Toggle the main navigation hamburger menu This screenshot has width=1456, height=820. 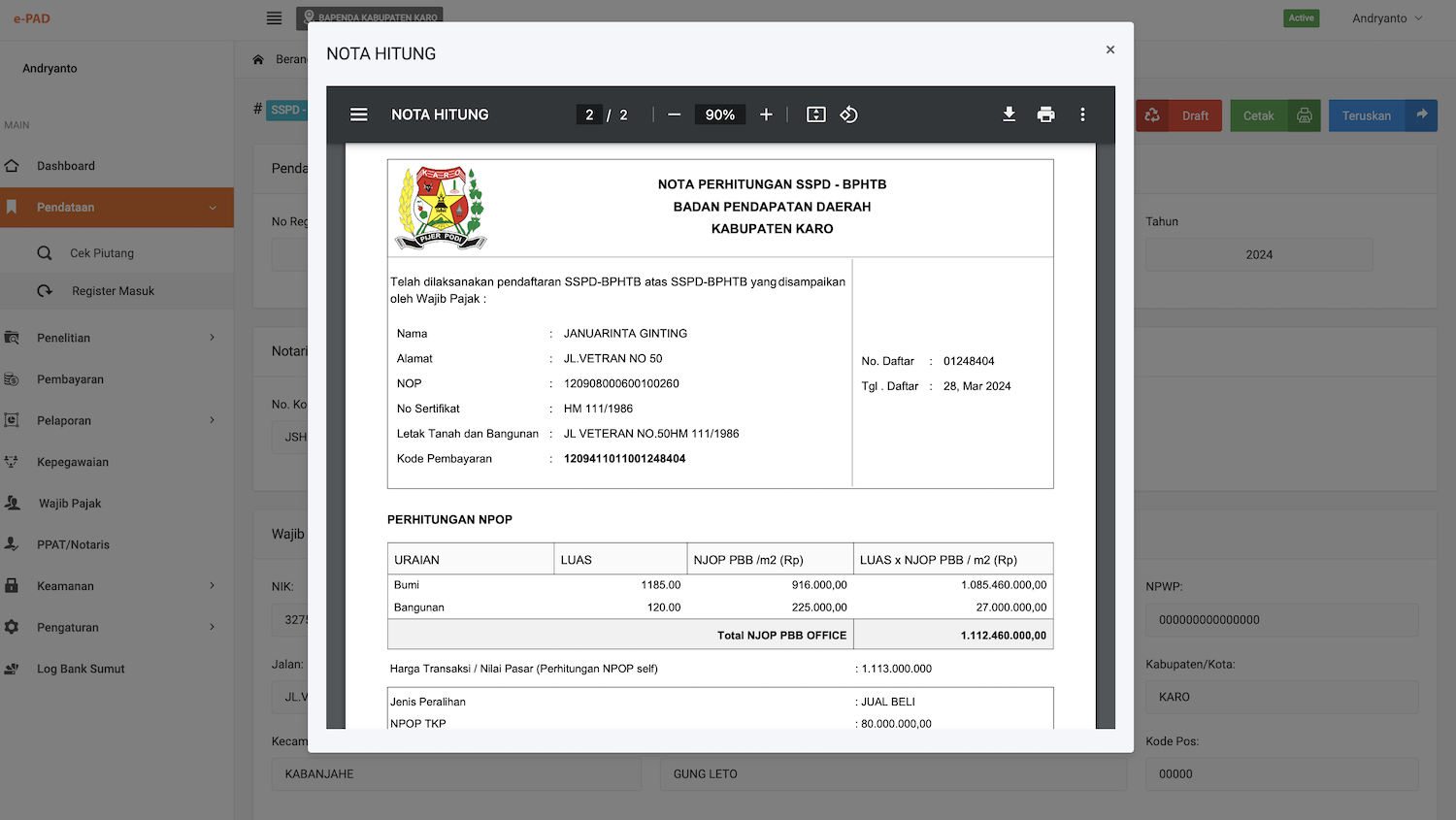275,18
